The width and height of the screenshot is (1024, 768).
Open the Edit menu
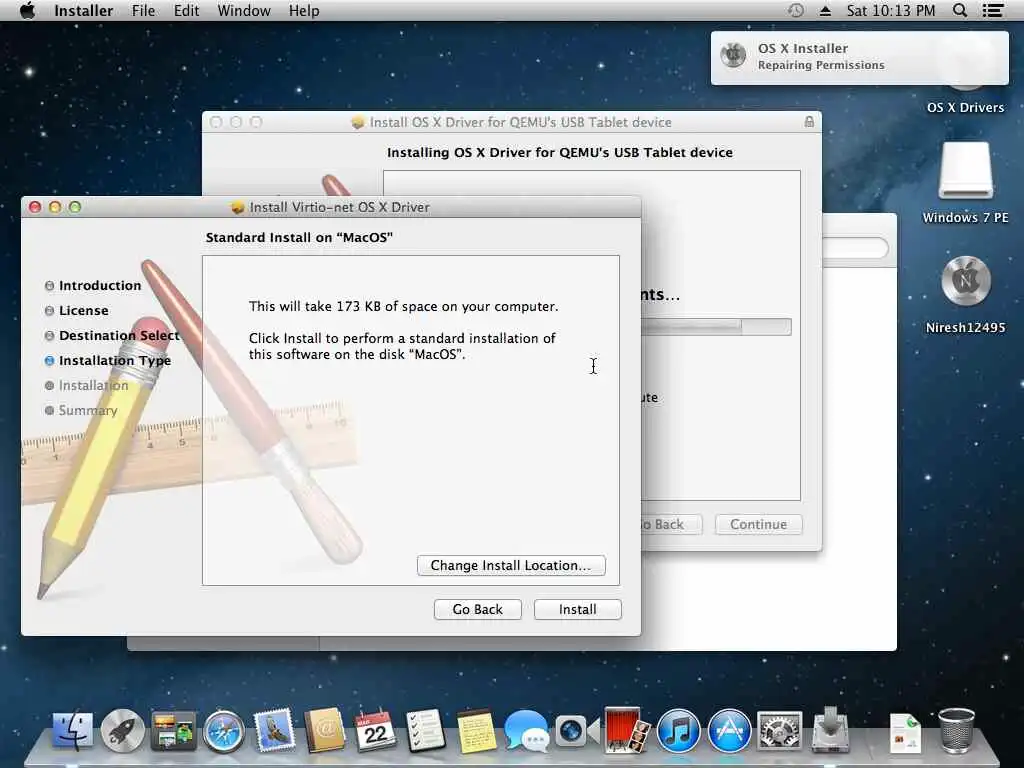[186, 10]
